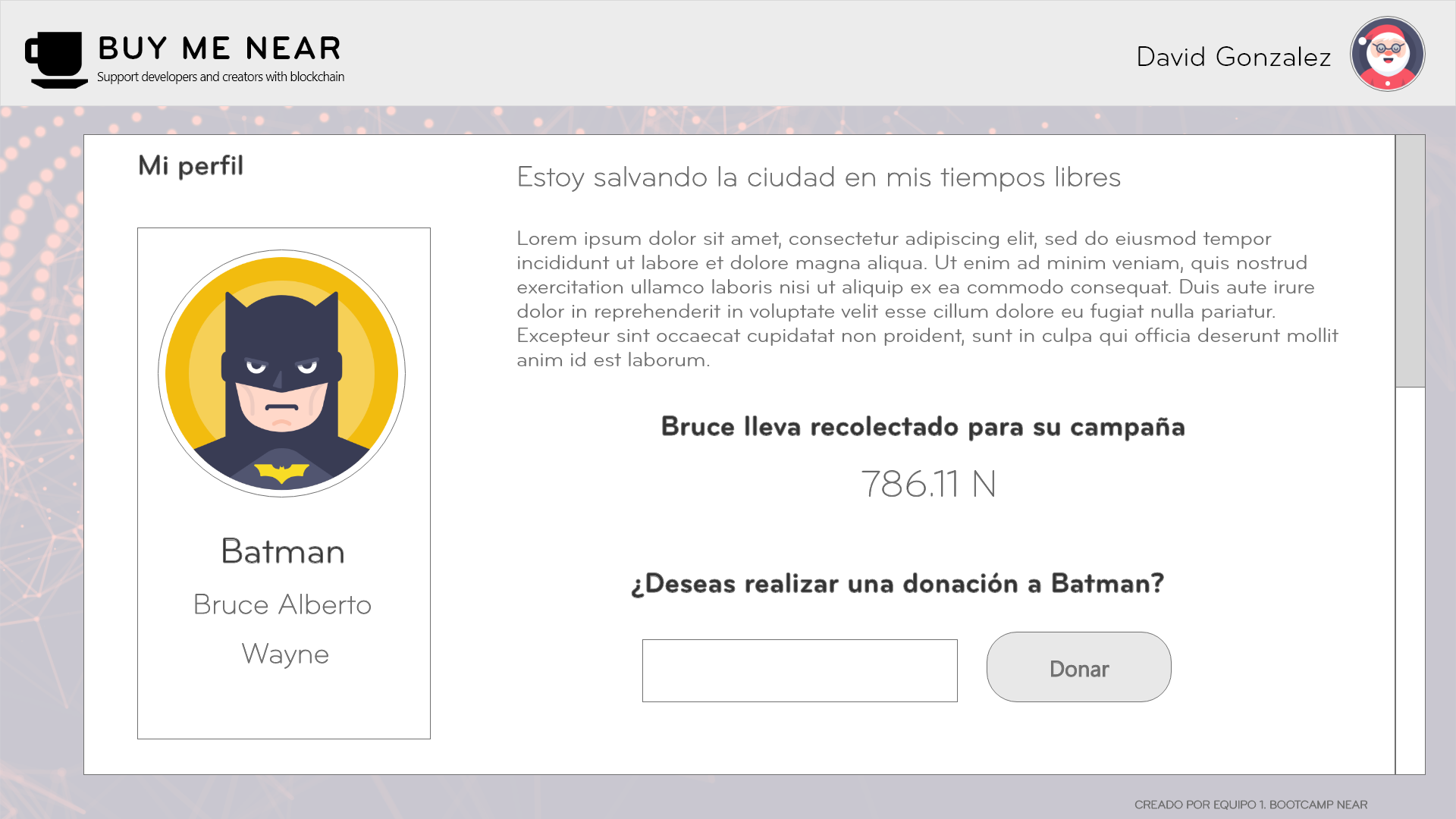Click the footer credit Equipo 1 Bootcamp NEAR
Image resolution: width=1456 pixels, height=819 pixels.
pos(1250,805)
